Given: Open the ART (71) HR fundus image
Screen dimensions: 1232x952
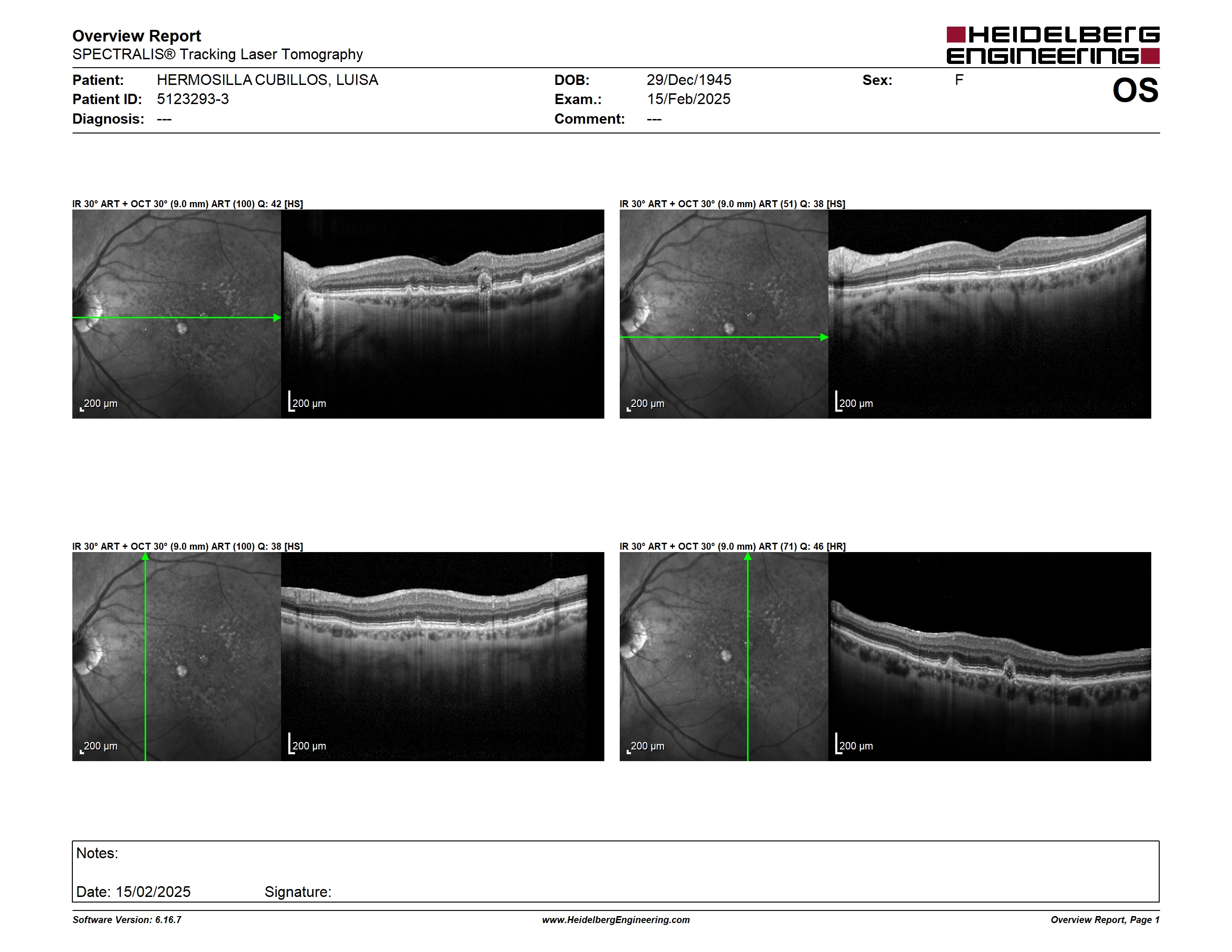Looking at the screenshot, I should pos(724,657).
